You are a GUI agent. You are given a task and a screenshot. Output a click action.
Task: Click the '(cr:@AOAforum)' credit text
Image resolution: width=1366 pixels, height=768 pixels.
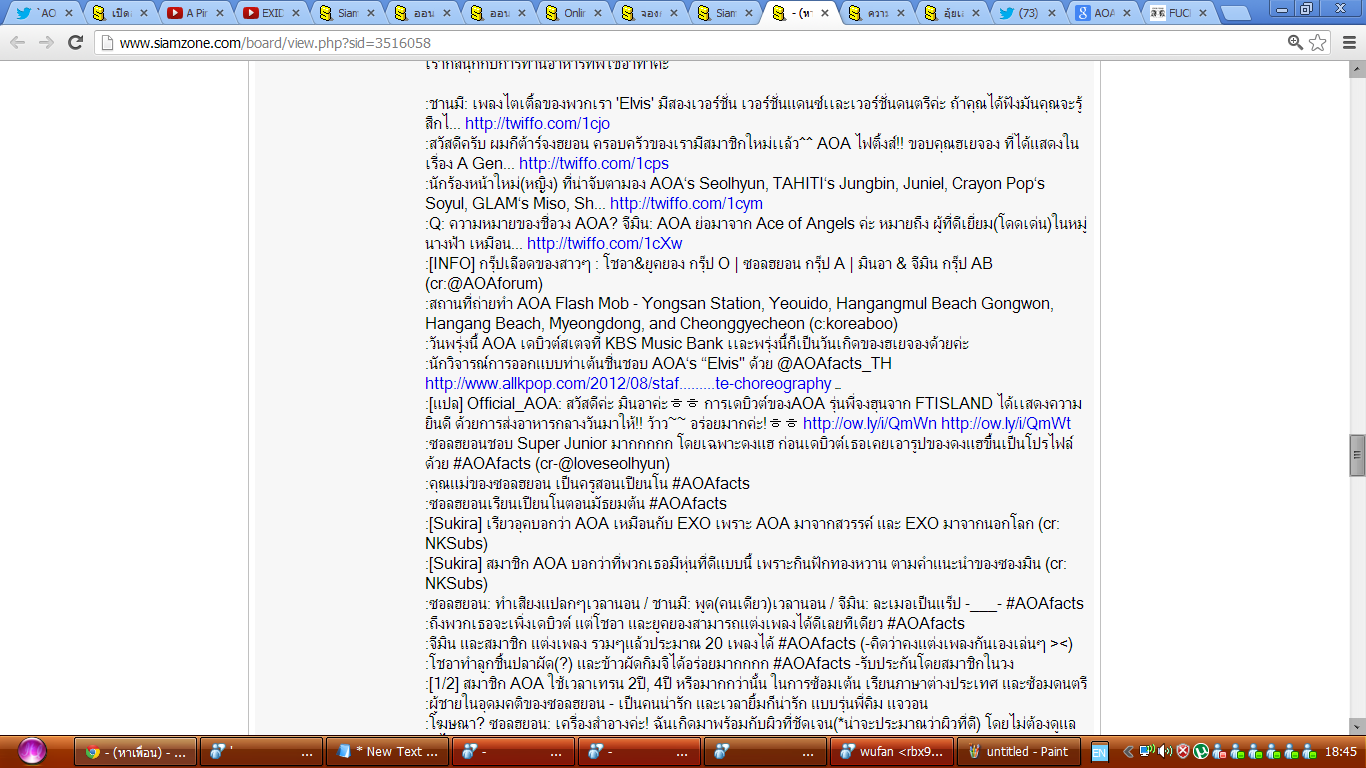(x=485, y=284)
